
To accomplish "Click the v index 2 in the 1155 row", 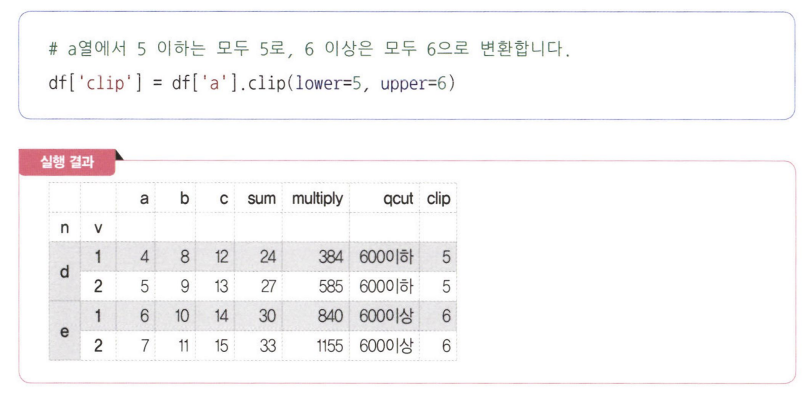I will click(98, 346).
